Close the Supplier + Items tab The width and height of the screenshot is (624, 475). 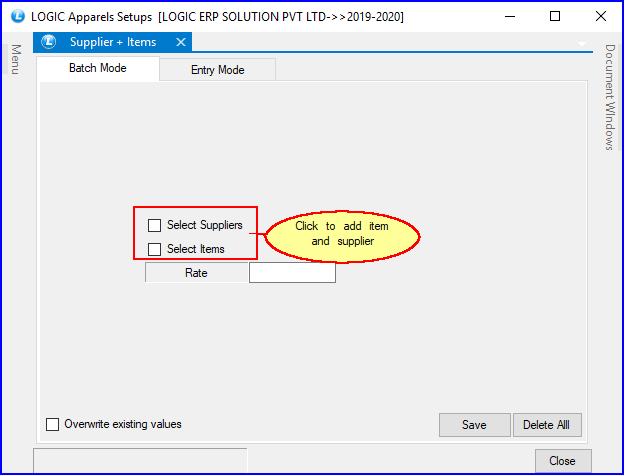pyautogui.click(x=180, y=42)
